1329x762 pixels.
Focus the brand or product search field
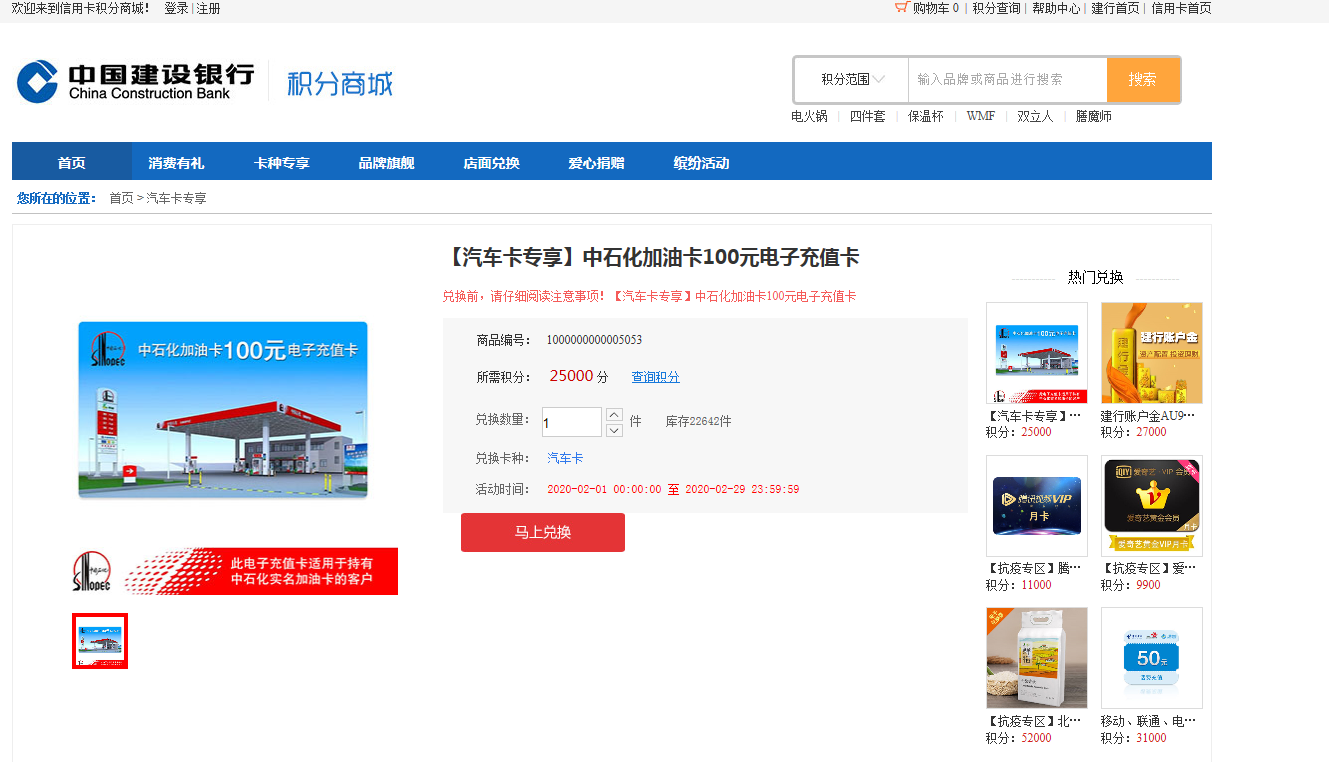click(x=1006, y=80)
